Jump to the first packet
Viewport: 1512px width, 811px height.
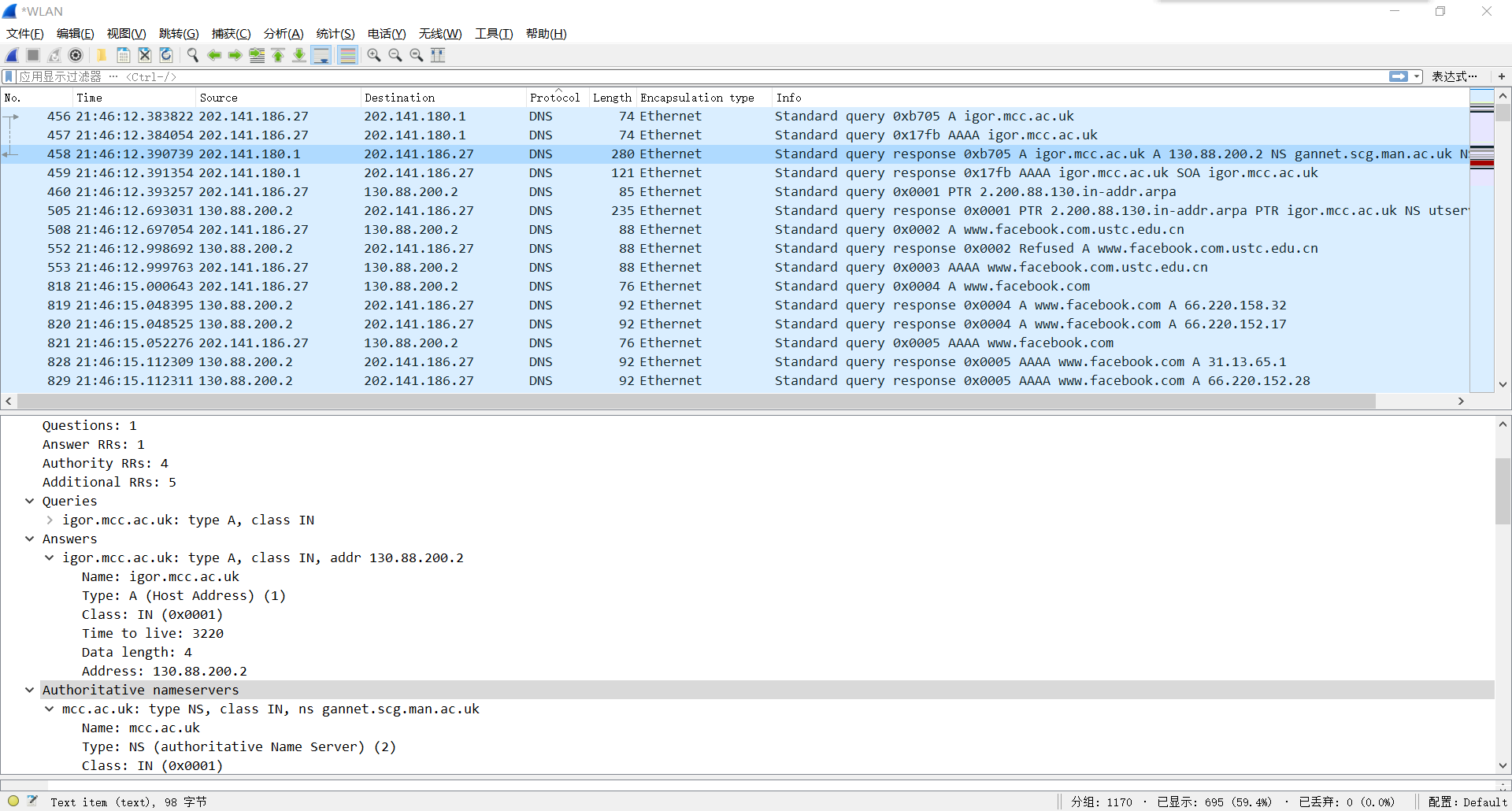pyautogui.click(x=278, y=55)
